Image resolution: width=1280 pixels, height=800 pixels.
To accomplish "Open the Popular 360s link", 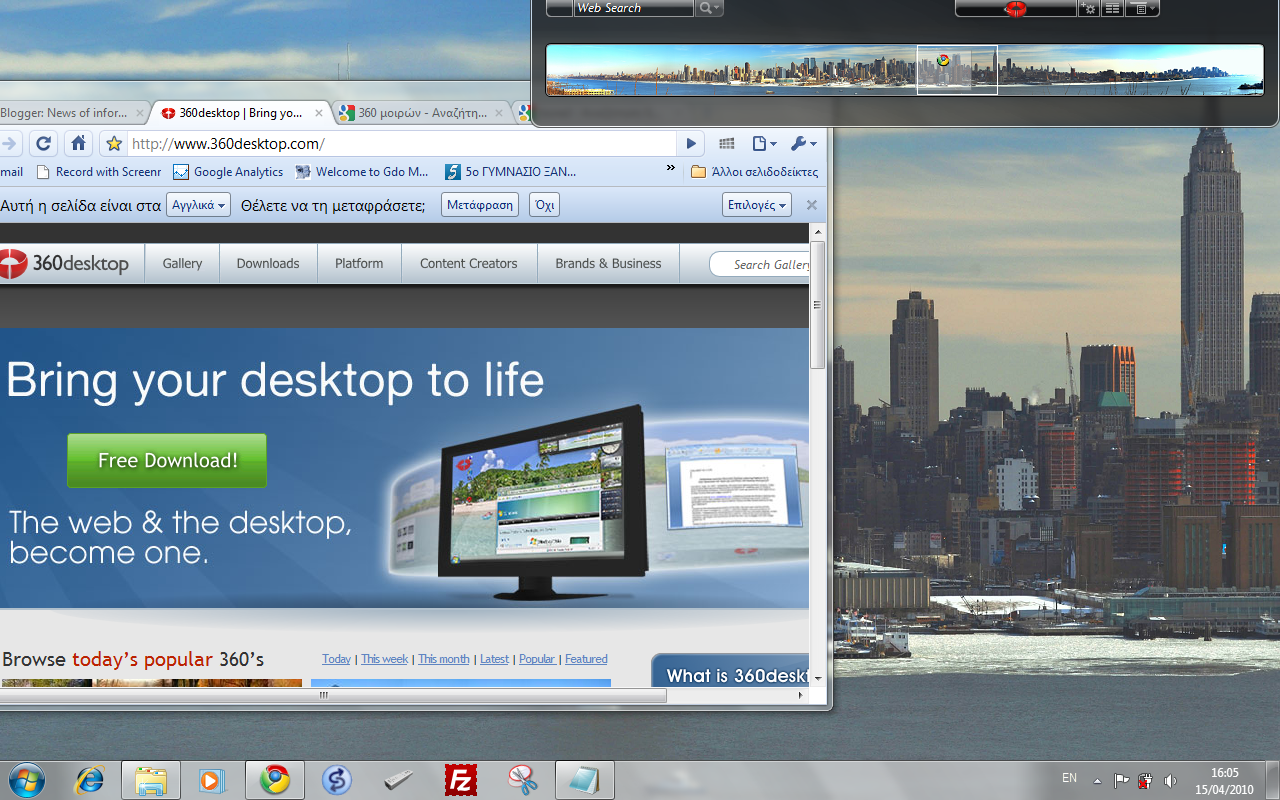I will [537, 659].
